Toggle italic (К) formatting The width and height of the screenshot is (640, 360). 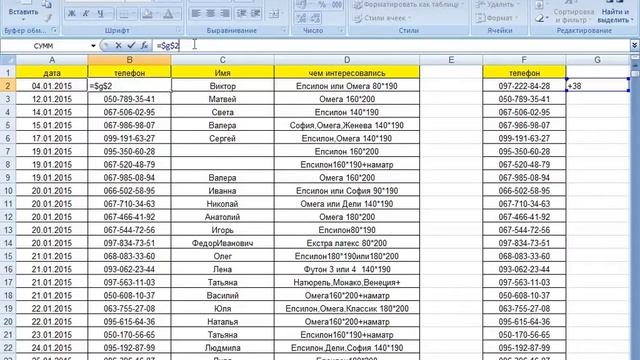86,13
